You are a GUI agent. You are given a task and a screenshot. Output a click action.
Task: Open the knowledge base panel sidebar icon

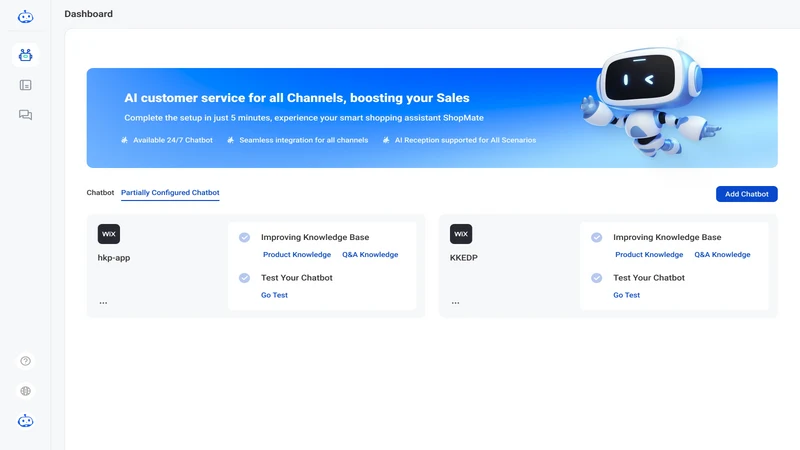pos(26,85)
